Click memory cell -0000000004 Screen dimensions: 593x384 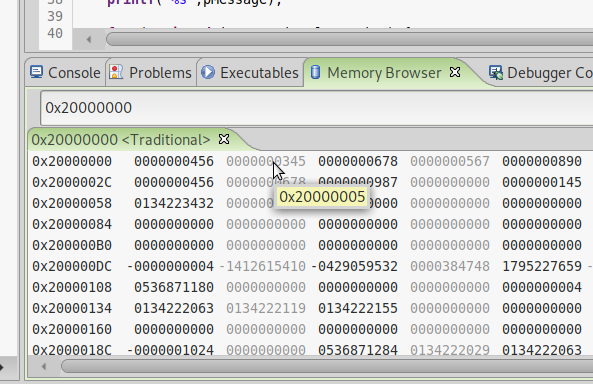(170, 266)
